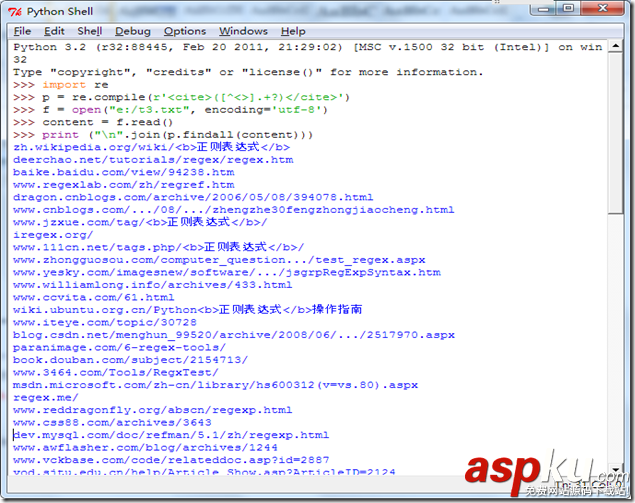Viewport: 635px width, 503px height.
Task: Click the zhengzhe30fengzhongjiaocheng.html line
Action: point(233,210)
